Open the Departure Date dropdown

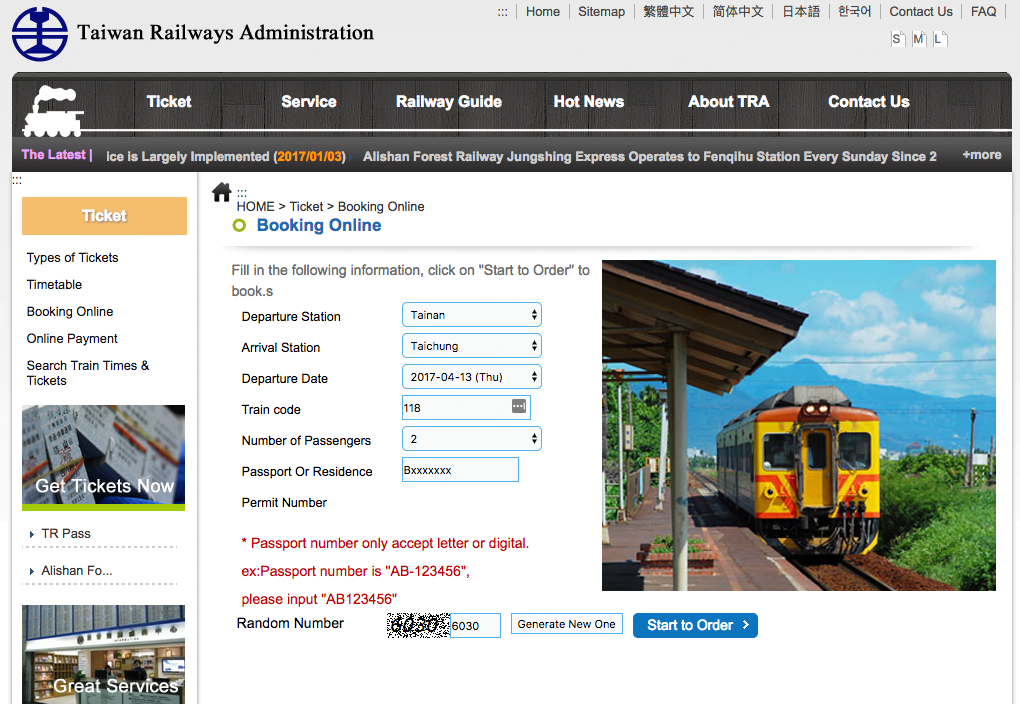point(472,377)
